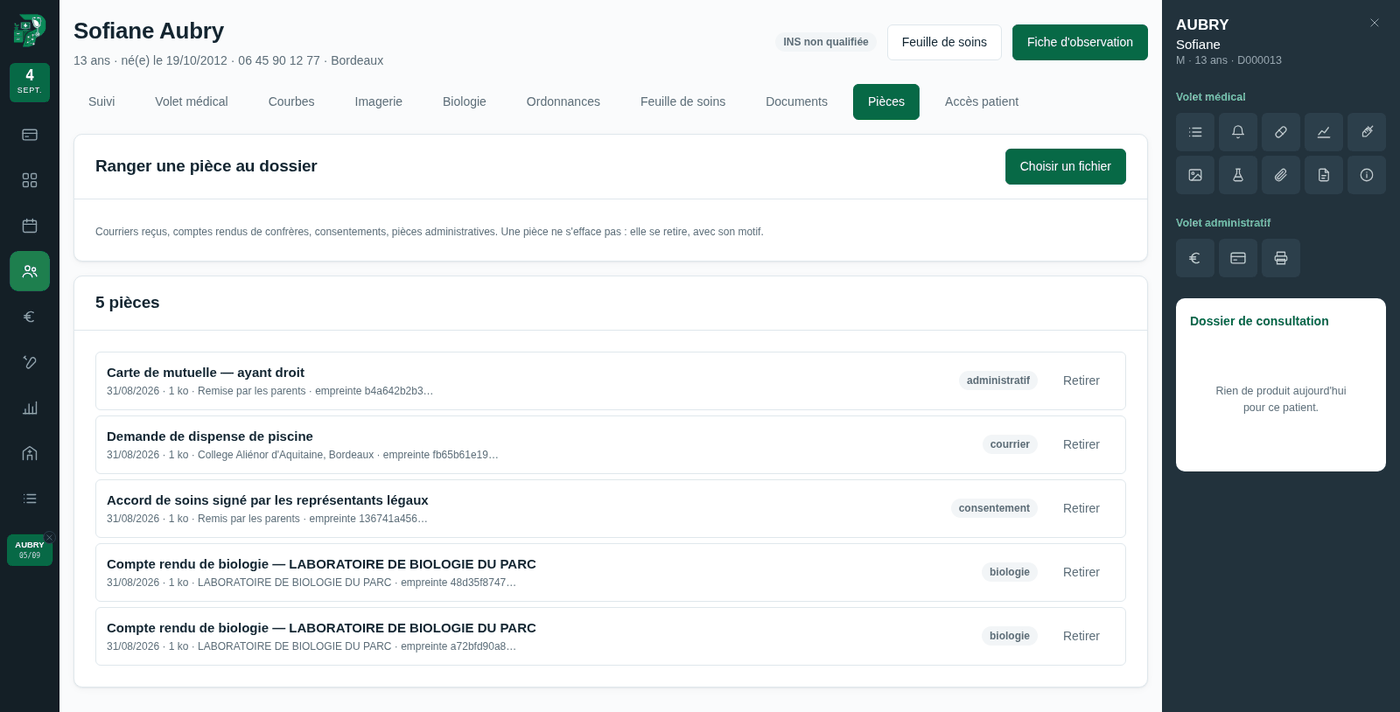1400x712 pixels.
Task: Retirer the biology report with empreinte a72bfd90a8
Action: [x=1081, y=637]
